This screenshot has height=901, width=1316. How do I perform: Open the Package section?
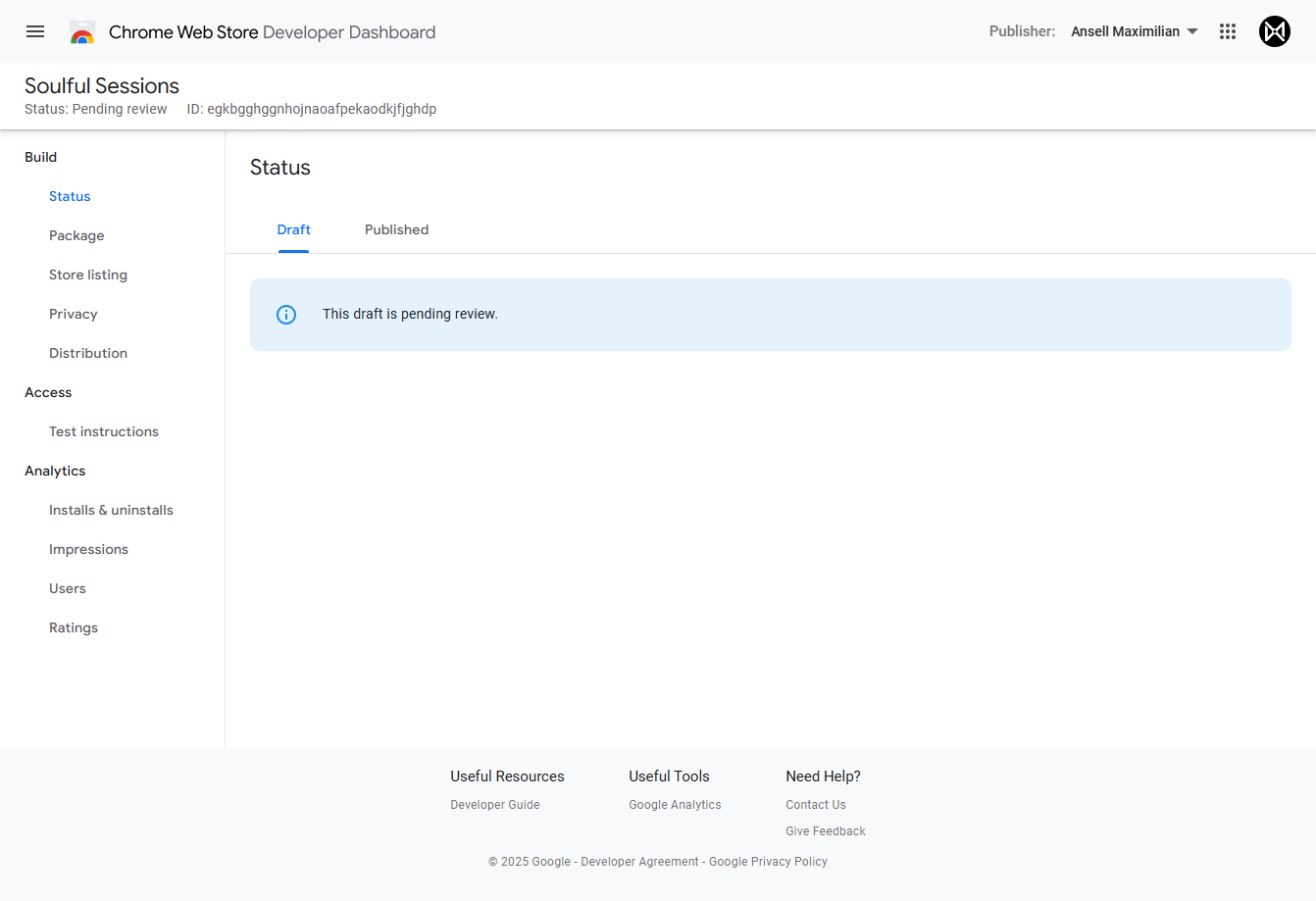(x=76, y=235)
